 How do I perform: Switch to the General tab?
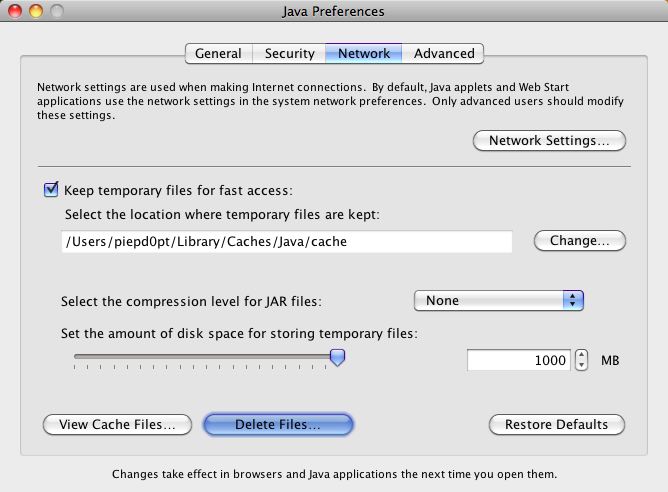click(219, 53)
